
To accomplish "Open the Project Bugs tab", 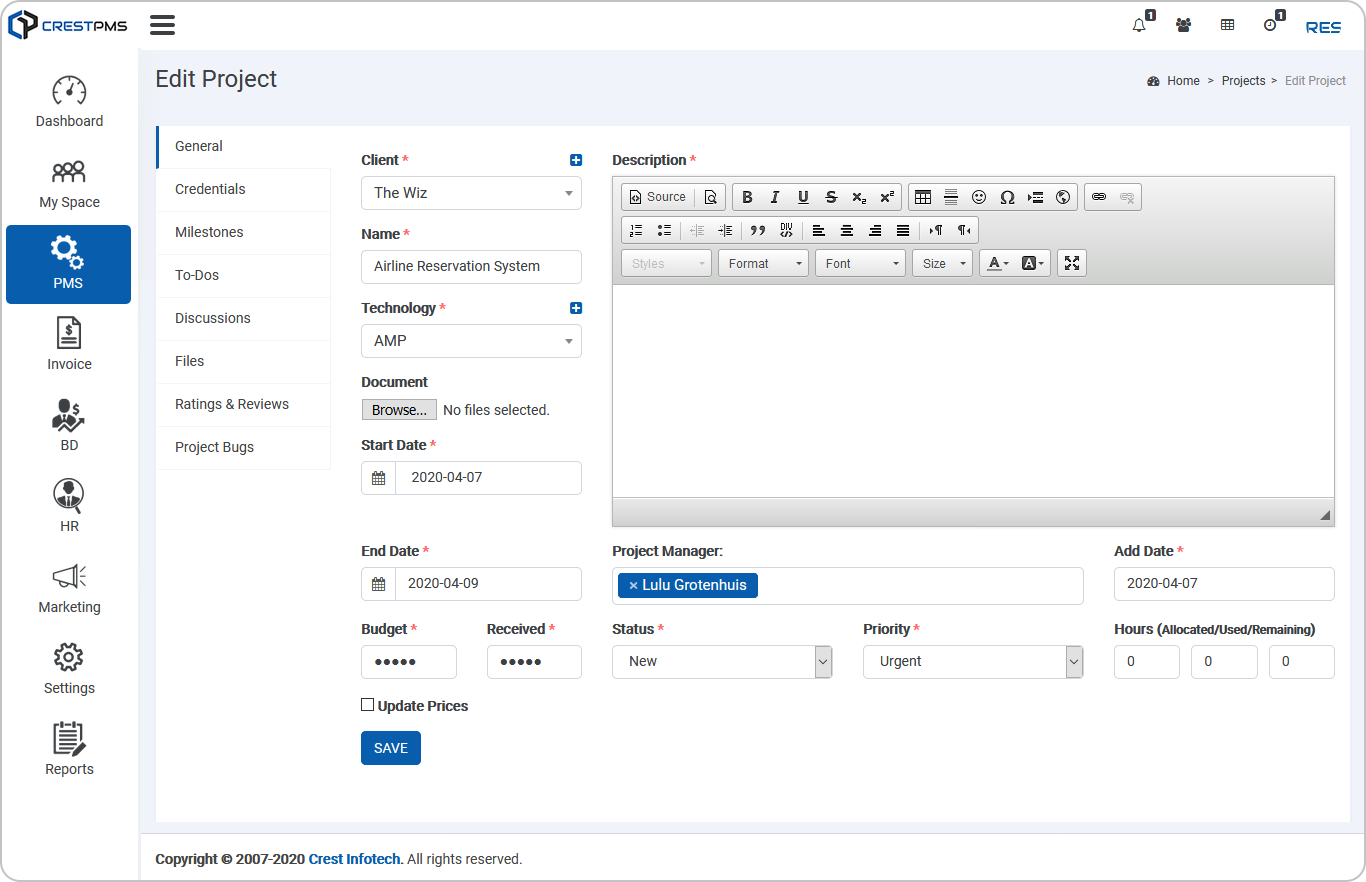I will pos(214,447).
